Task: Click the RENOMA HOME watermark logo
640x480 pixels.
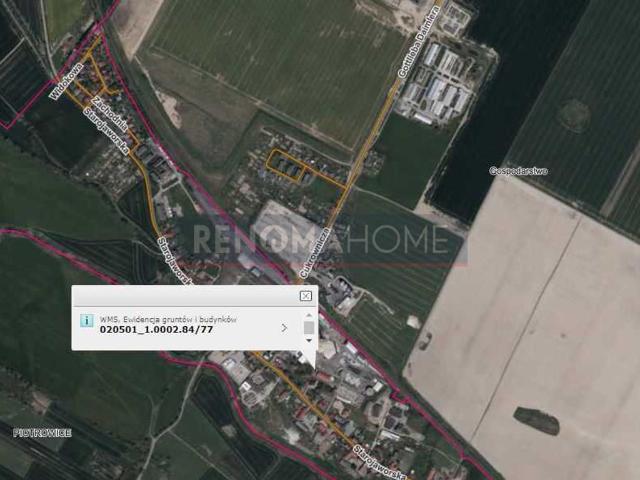Action: click(x=330, y=241)
